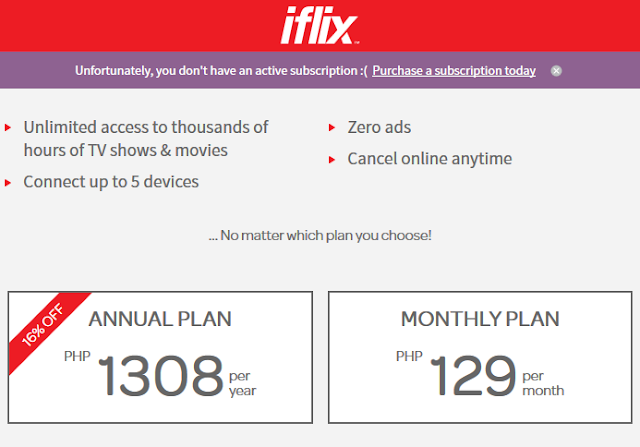Click the "per year" label

242,385
